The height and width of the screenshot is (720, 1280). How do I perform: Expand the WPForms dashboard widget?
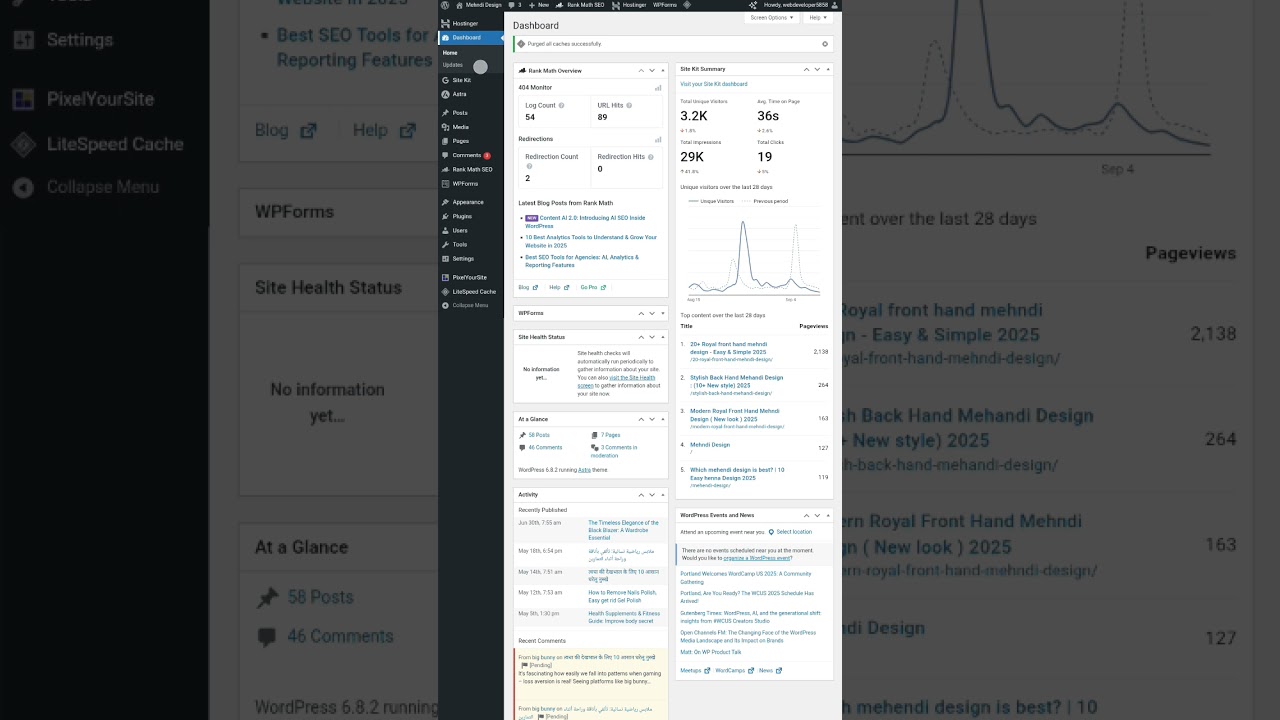662,313
